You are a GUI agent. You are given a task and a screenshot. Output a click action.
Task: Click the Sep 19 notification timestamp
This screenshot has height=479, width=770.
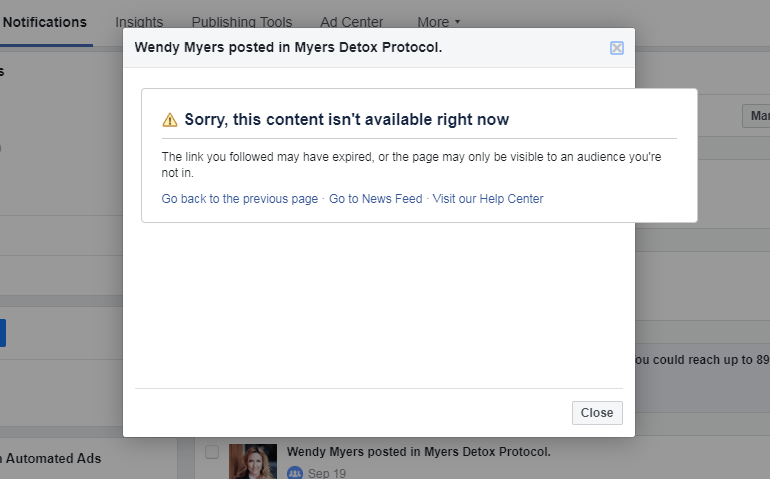326,473
